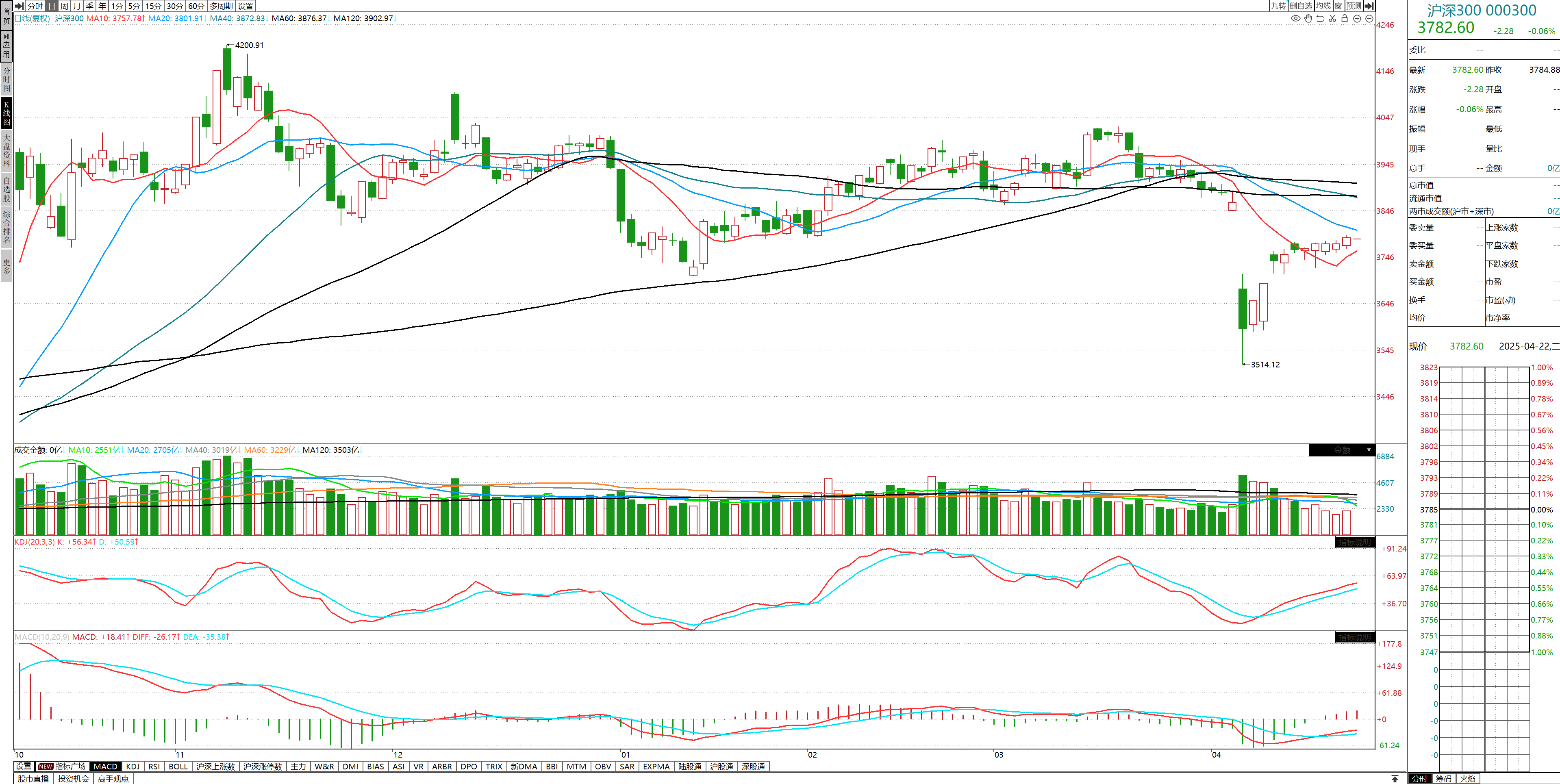
Task: Click 九转 indicator button
Action: tap(1278, 6)
